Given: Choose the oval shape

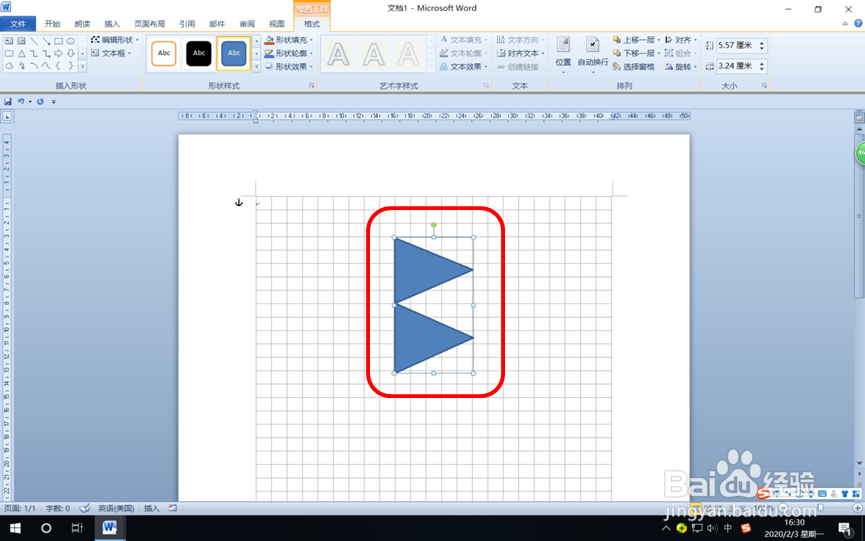Looking at the screenshot, I should point(71,41).
